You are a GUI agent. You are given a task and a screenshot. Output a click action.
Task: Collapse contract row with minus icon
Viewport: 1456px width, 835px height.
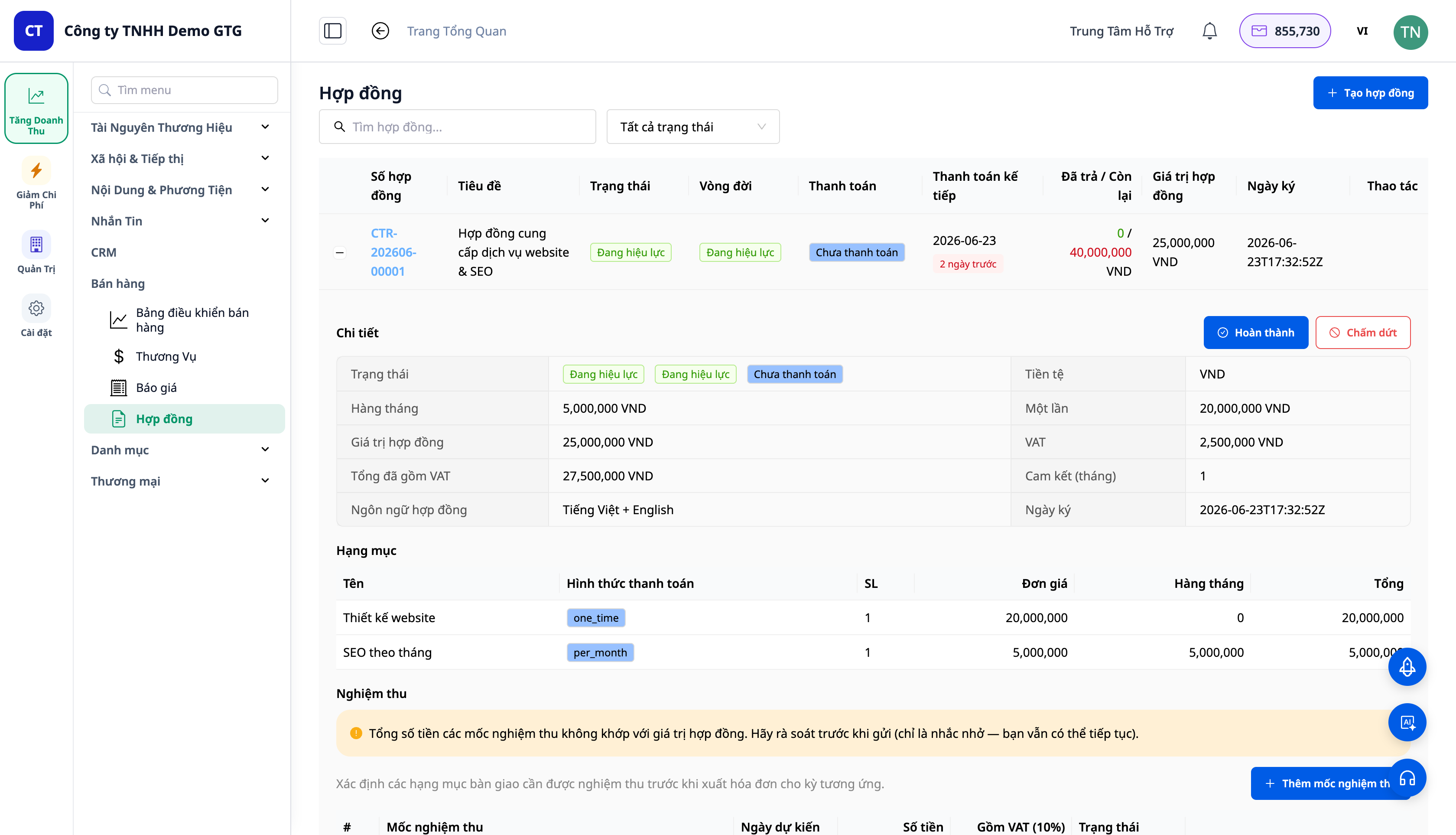(x=340, y=252)
